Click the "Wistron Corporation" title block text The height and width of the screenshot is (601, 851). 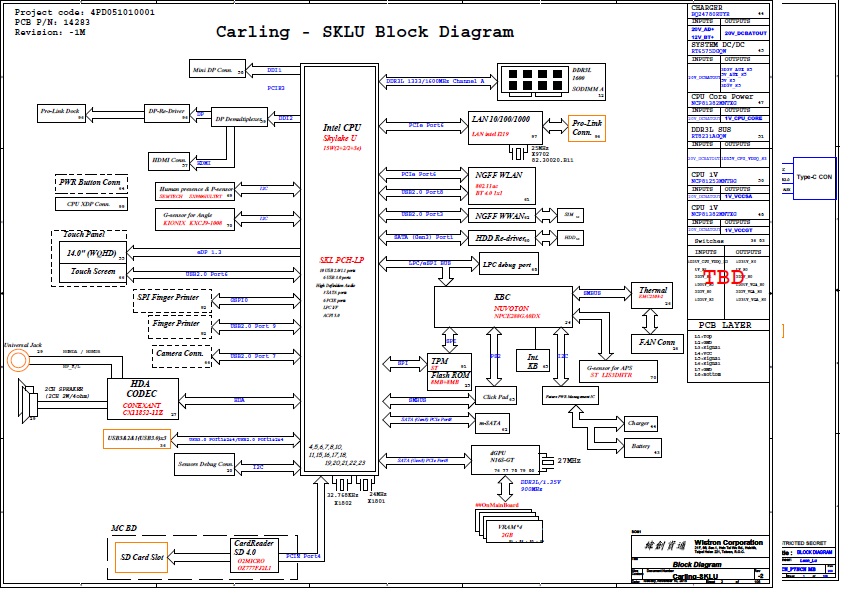pos(728,542)
